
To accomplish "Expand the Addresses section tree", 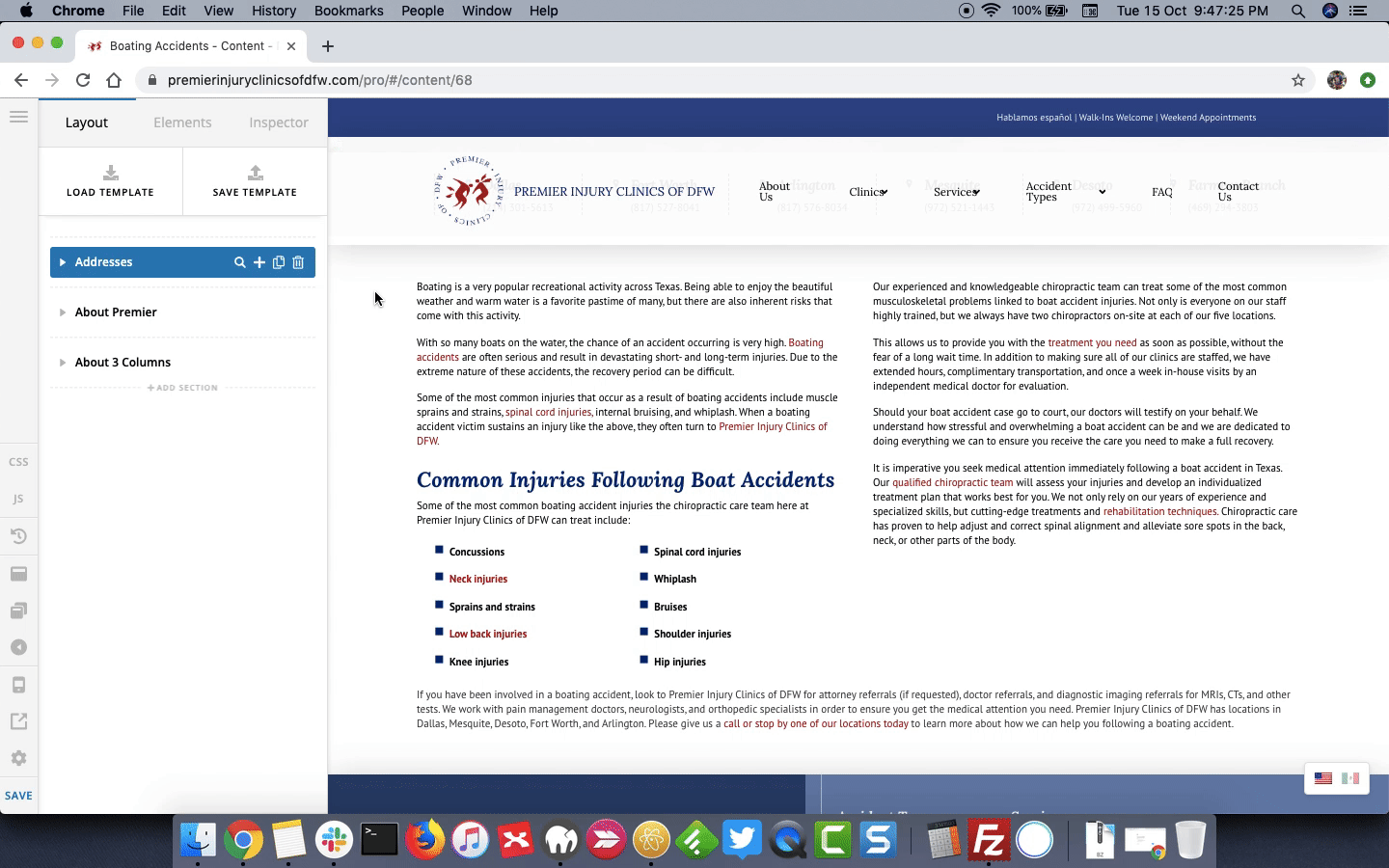I will click(x=63, y=262).
